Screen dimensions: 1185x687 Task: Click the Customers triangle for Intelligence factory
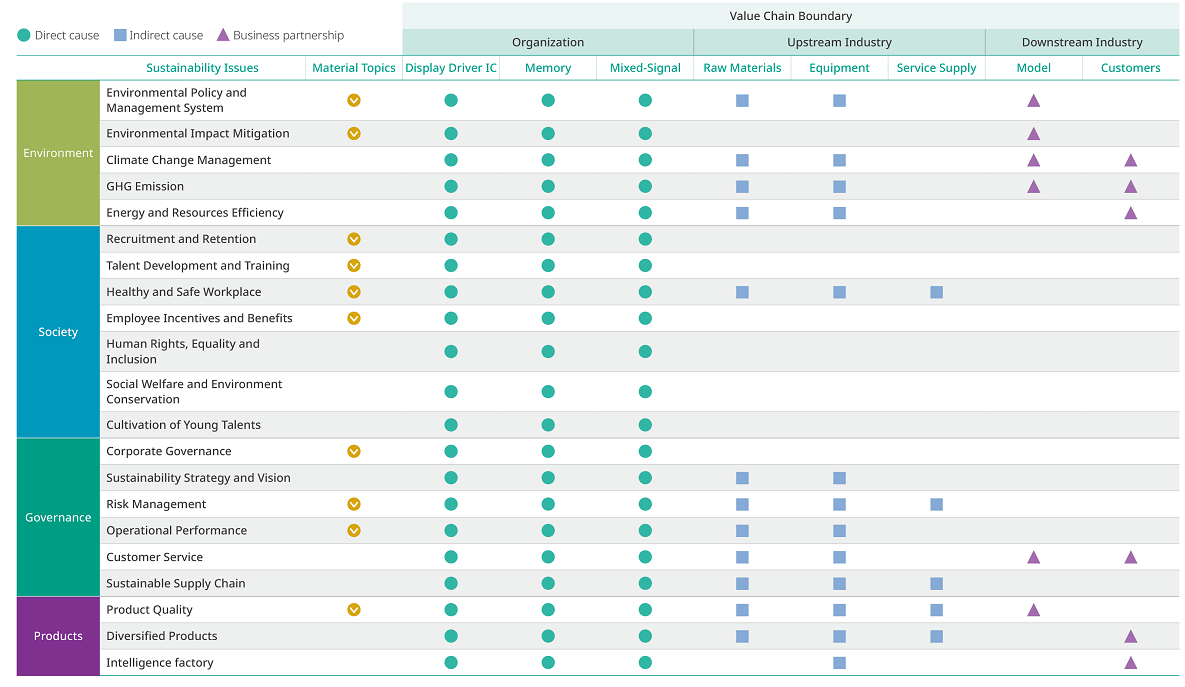click(1131, 663)
